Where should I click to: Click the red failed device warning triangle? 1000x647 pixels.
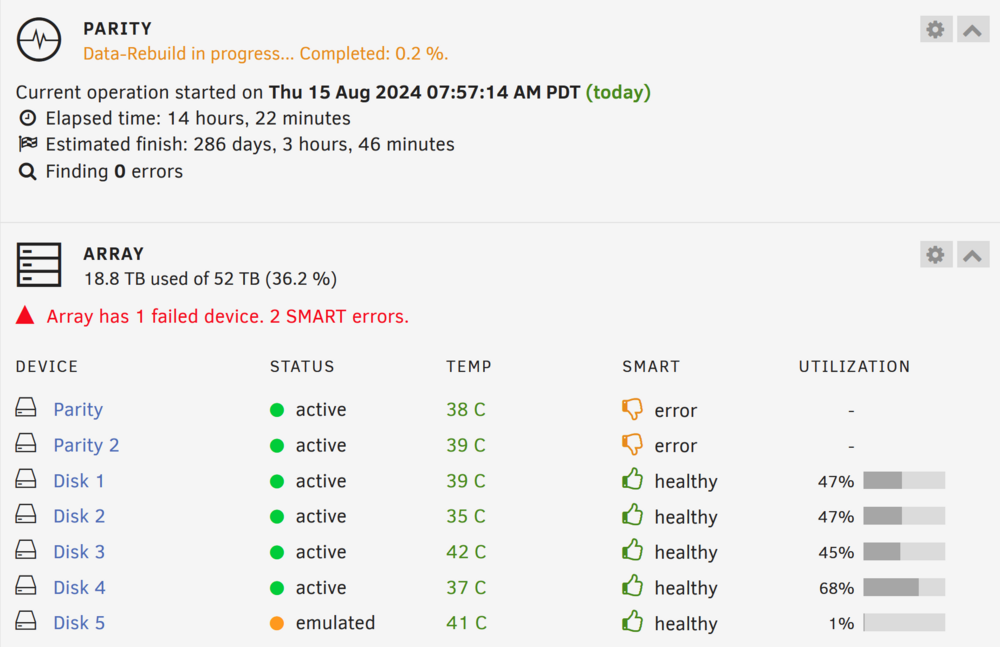pos(25,315)
